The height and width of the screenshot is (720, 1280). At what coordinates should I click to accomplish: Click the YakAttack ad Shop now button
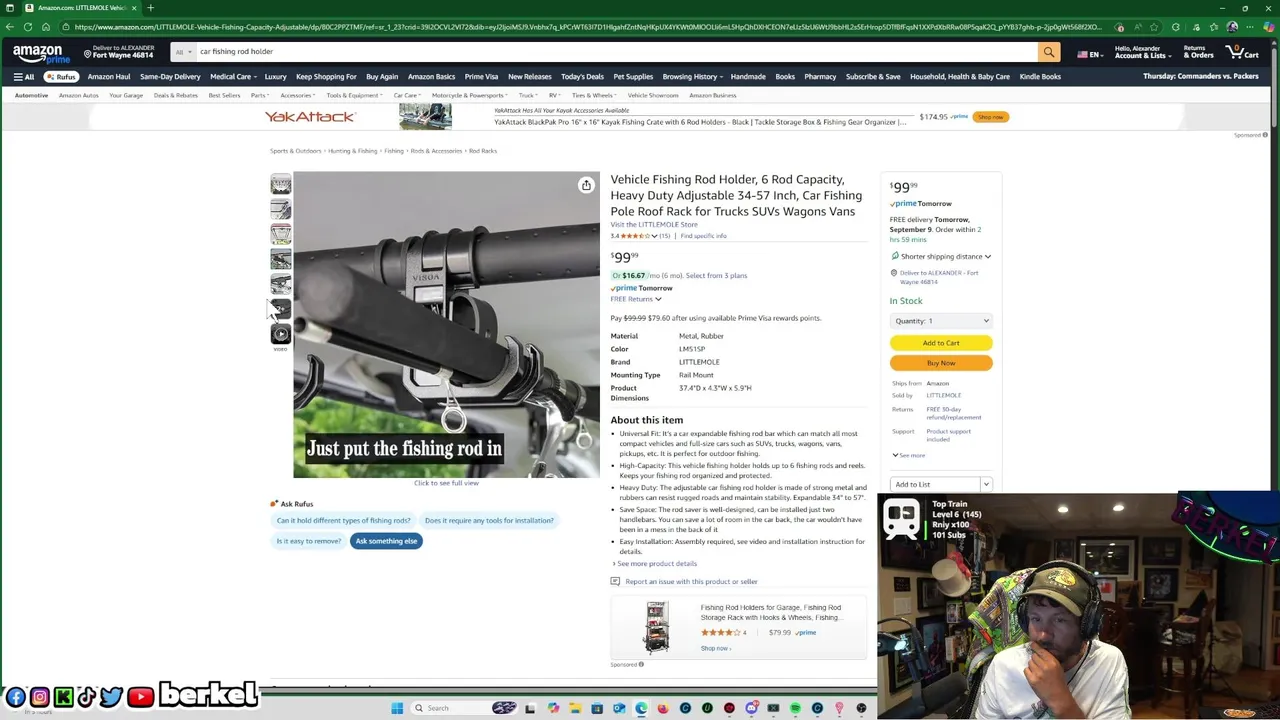pos(990,117)
